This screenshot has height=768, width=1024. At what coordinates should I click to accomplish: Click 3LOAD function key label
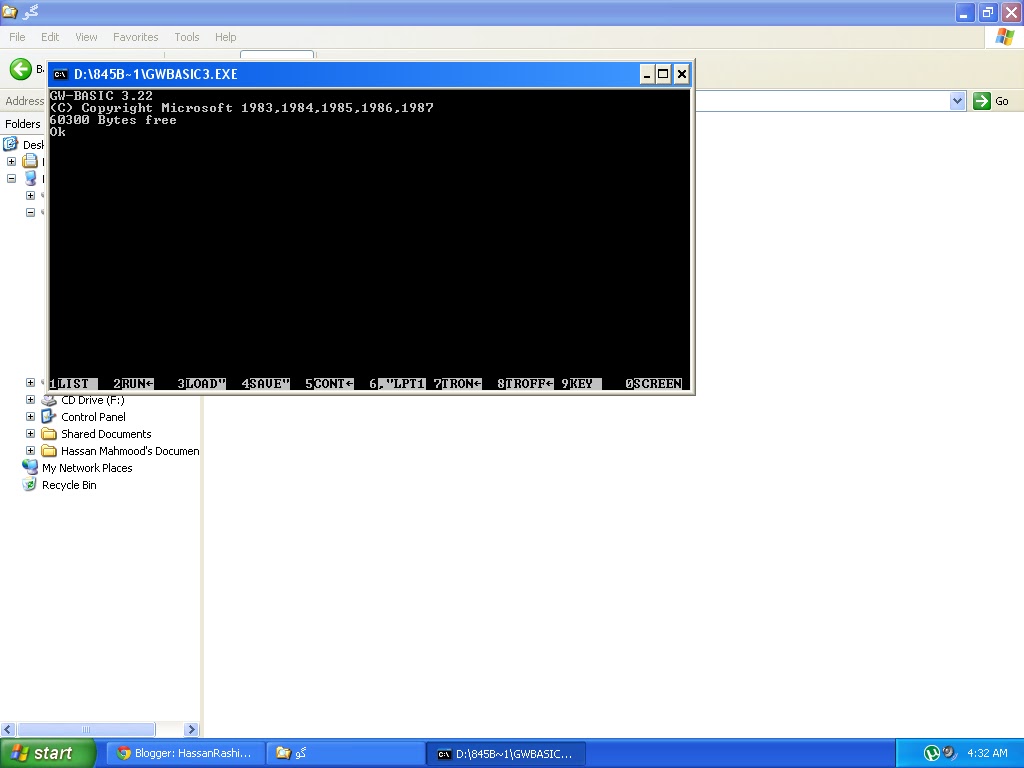coord(201,384)
